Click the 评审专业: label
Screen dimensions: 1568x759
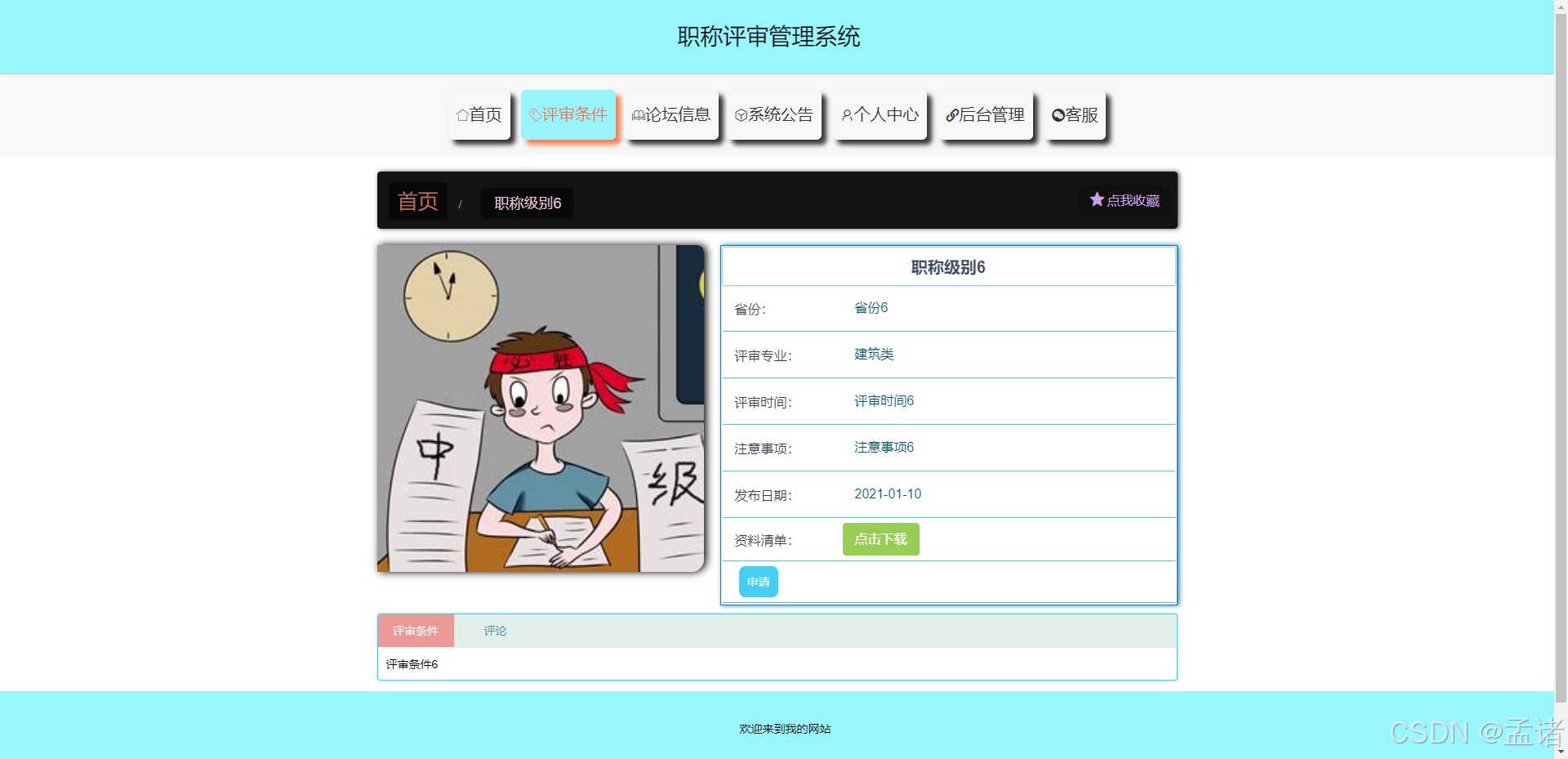(x=763, y=356)
